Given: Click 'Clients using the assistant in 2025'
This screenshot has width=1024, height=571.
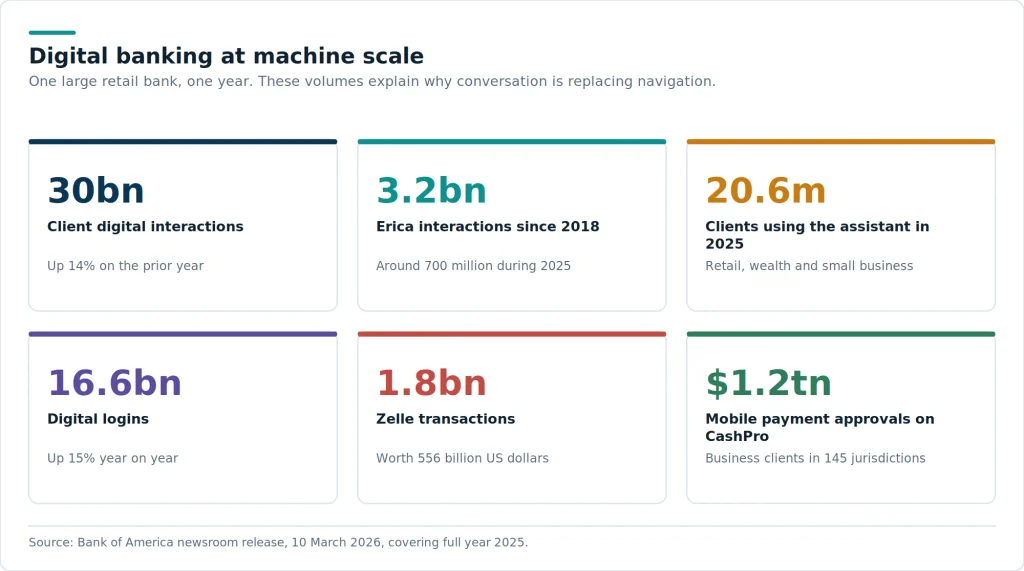Looking at the screenshot, I should click(x=817, y=235).
